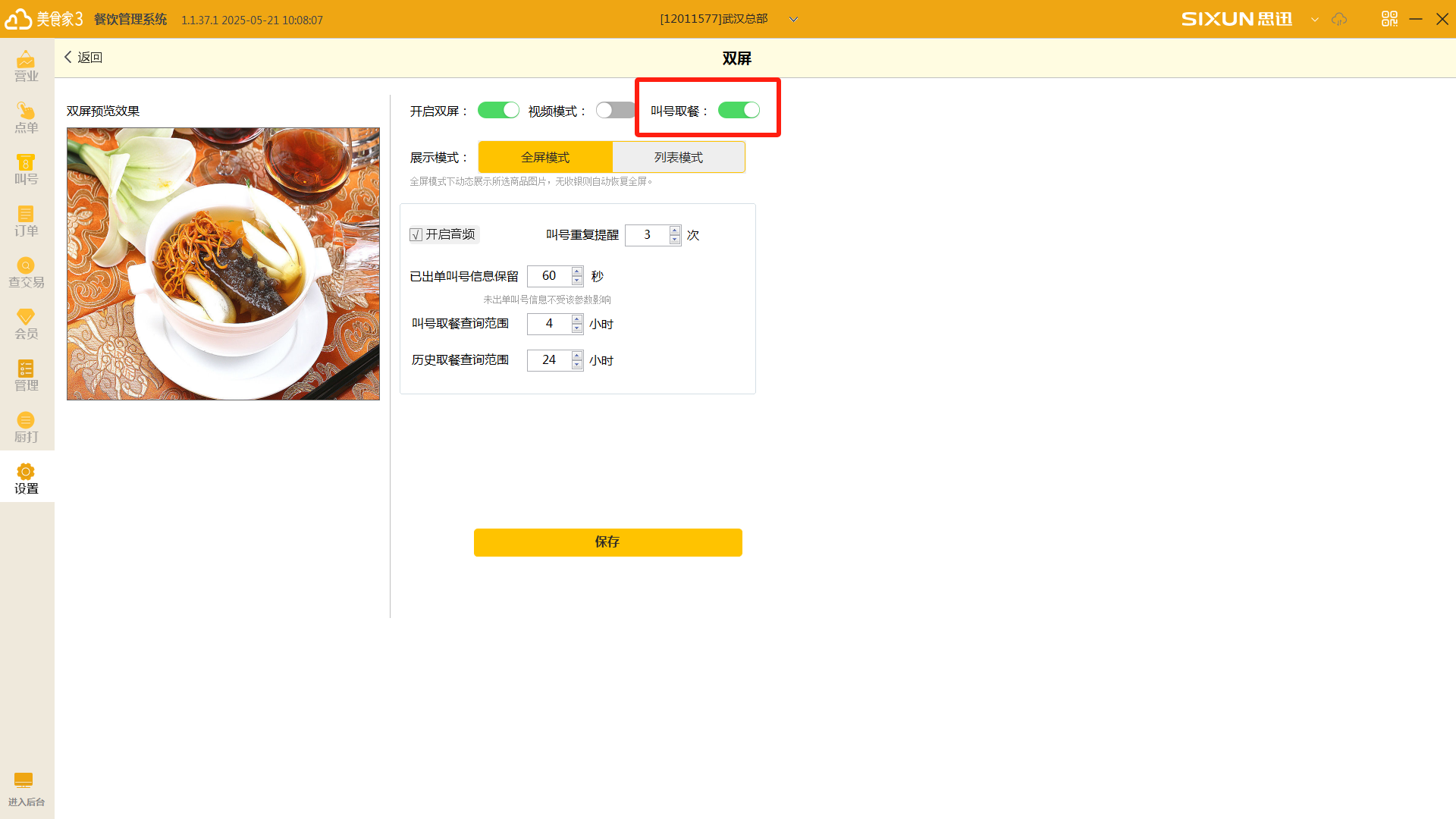
Task: Open the 管理 management section
Action: click(x=27, y=376)
